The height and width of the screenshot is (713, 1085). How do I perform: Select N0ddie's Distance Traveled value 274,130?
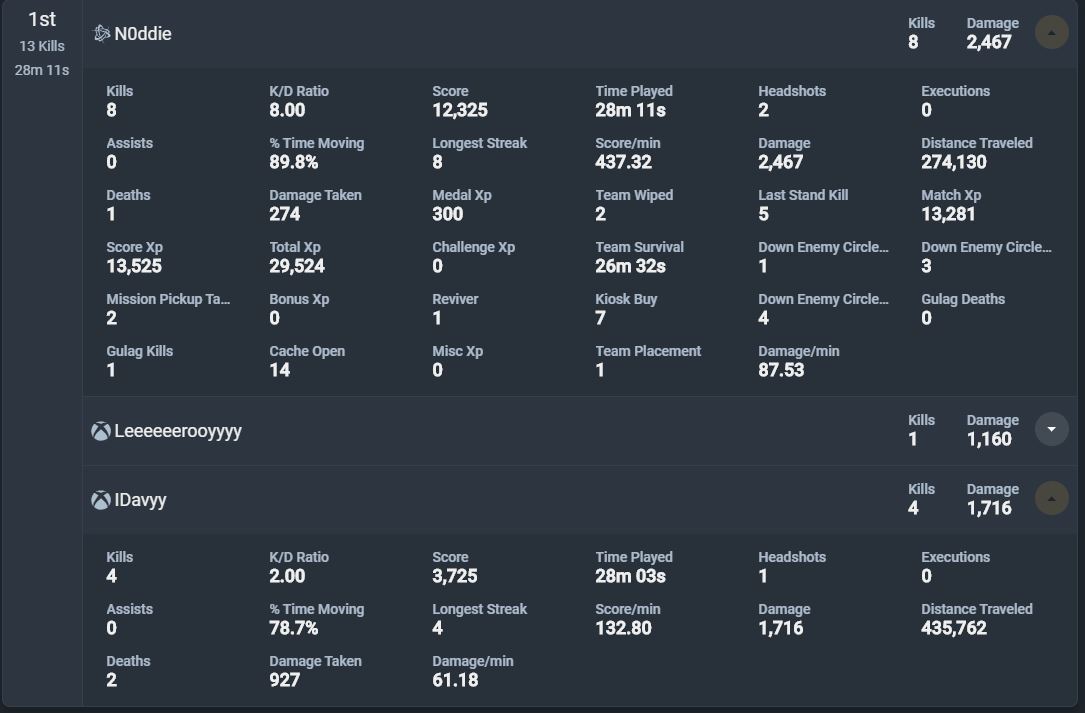(953, 162)
